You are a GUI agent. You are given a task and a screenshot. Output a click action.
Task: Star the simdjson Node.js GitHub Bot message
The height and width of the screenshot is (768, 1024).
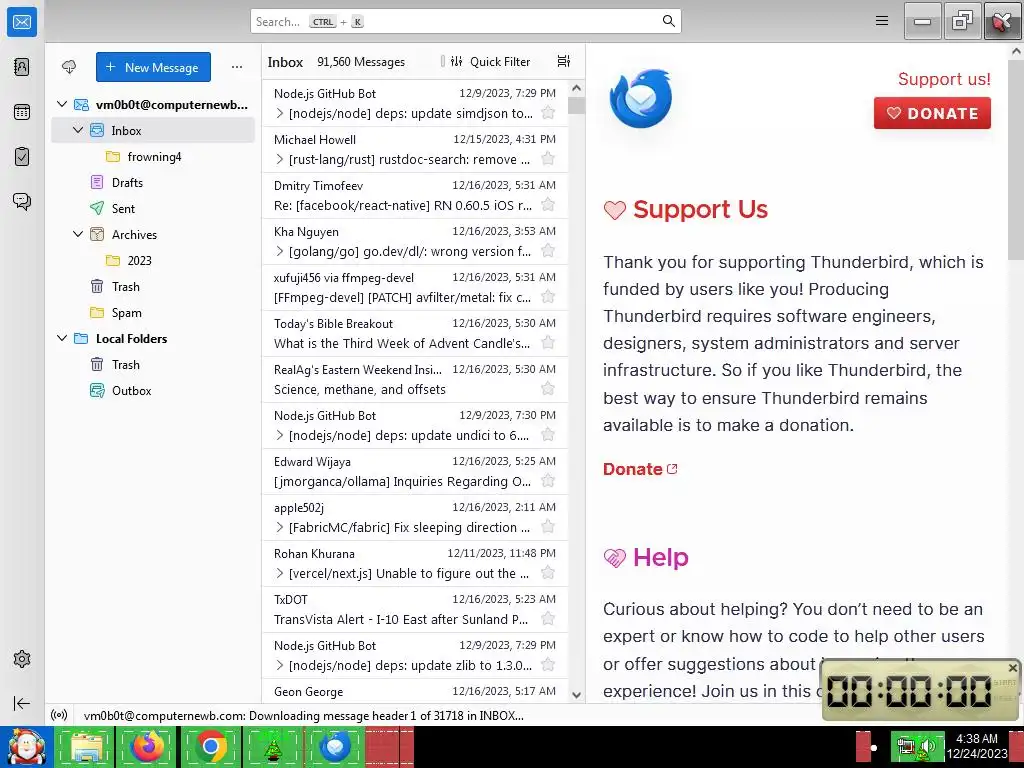pos(548,113)
